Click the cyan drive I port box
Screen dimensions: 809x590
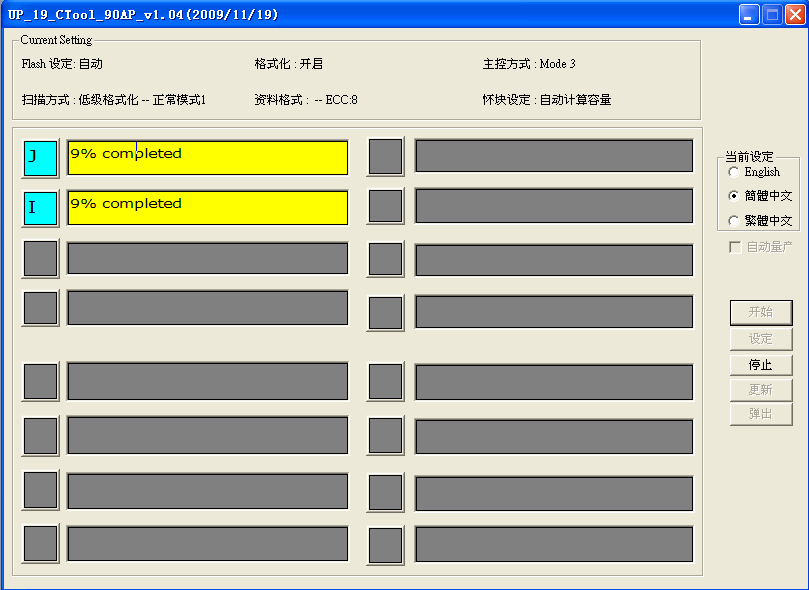(40, 208)
